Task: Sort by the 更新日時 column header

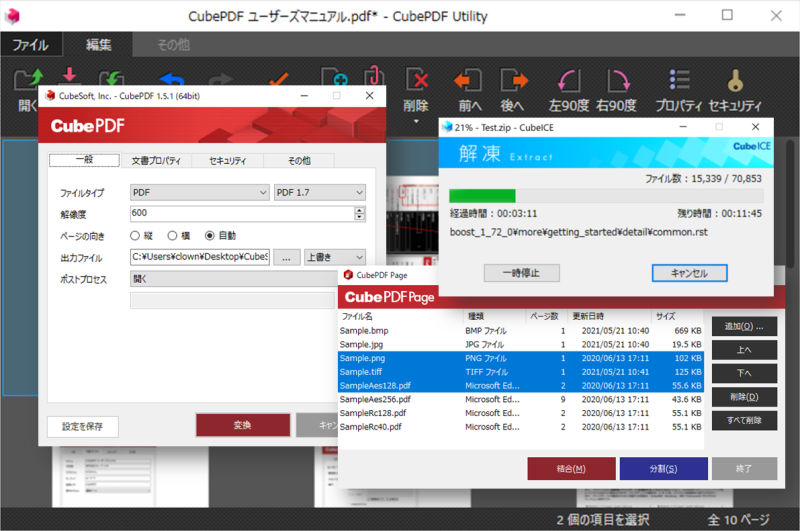Action: [x=610, y=316]
